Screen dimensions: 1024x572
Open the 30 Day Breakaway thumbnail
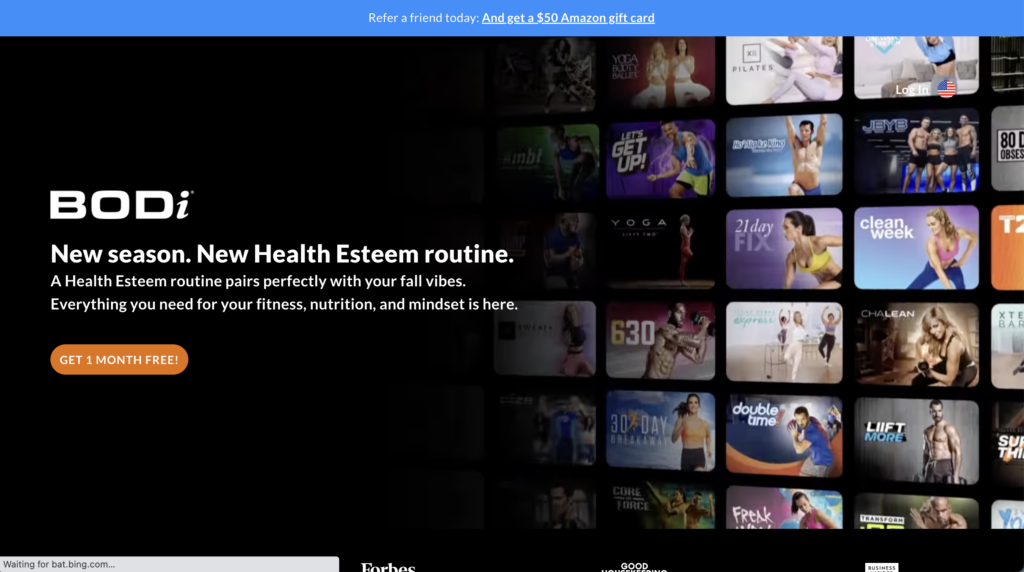point(660,431)
